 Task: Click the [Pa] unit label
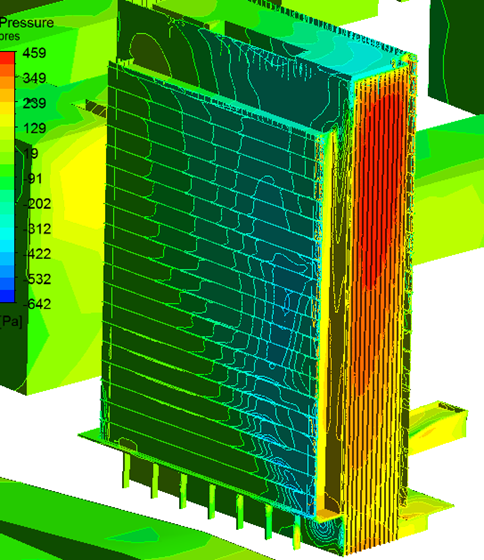[x=11, y=322]
